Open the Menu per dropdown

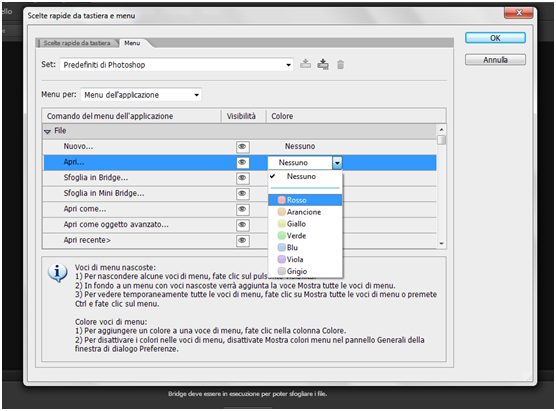point(141,95)
